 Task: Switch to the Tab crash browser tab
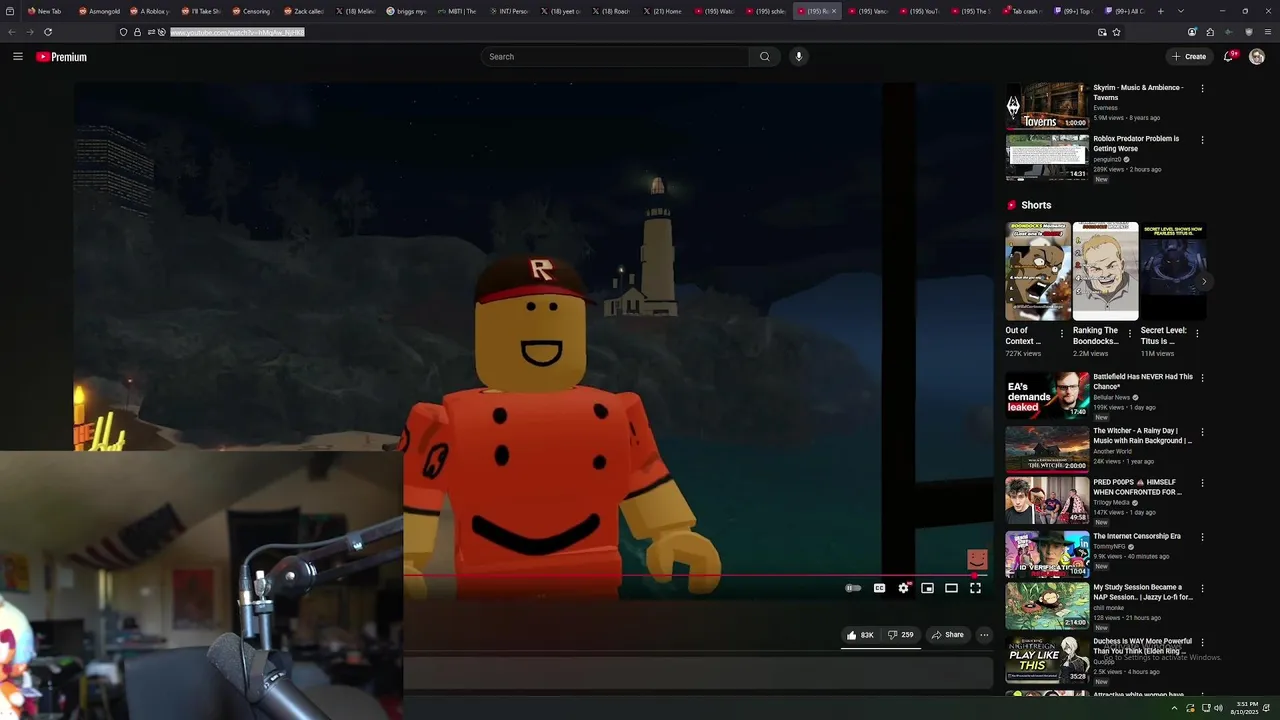coord(1022,11)
